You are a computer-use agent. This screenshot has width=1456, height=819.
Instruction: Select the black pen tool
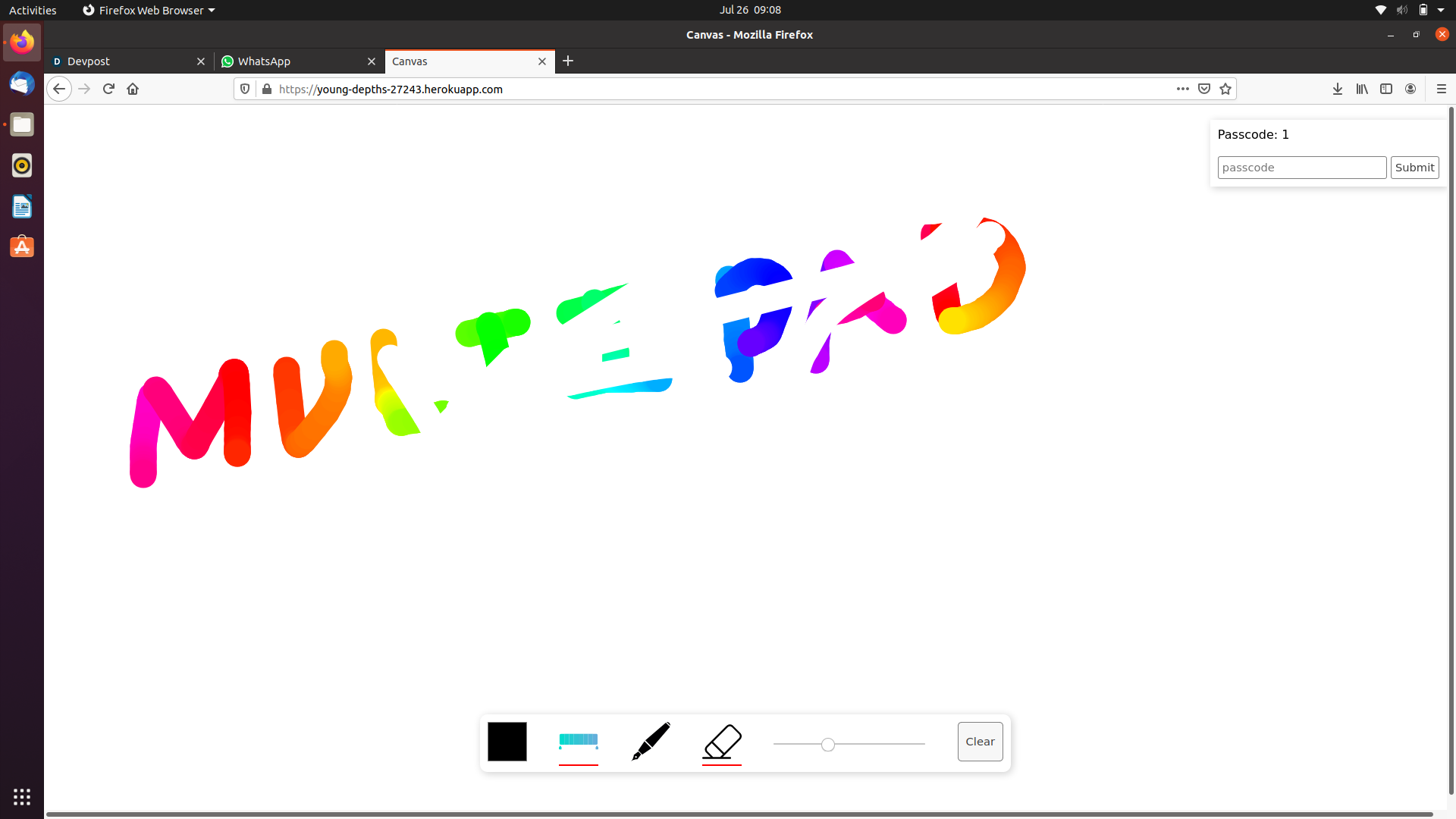coord(651,741)
